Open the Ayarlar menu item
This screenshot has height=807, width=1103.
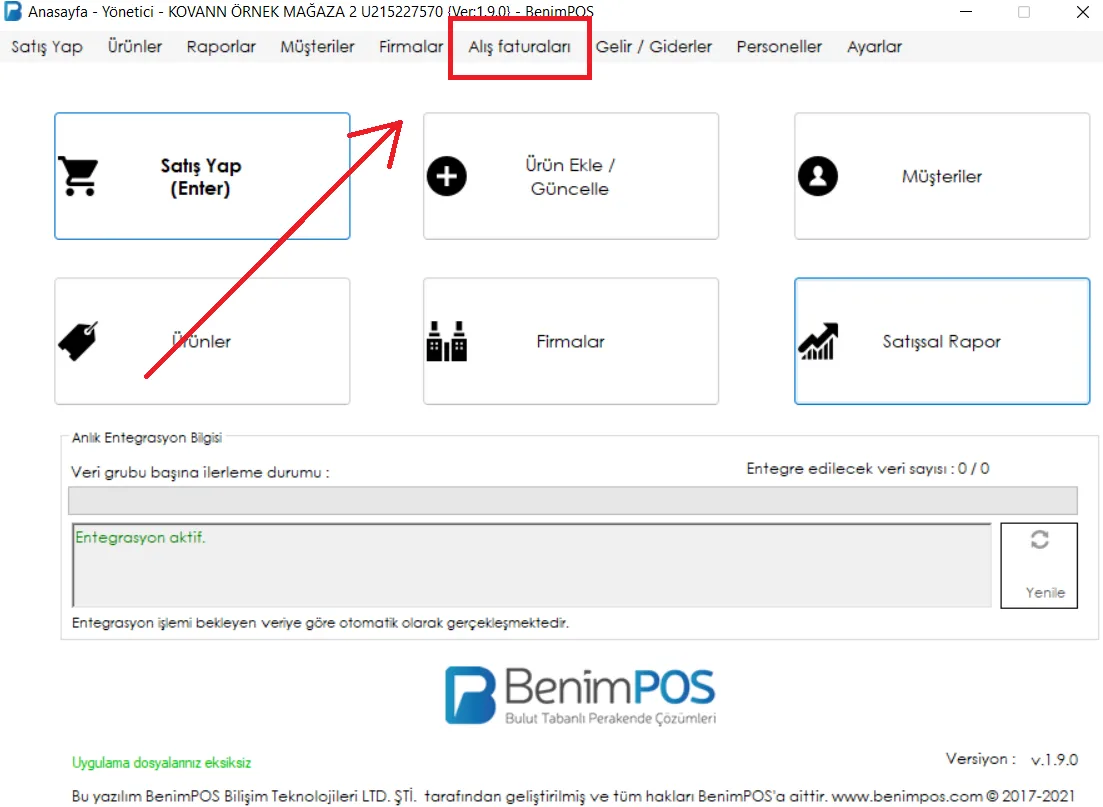tap(874, 46)
